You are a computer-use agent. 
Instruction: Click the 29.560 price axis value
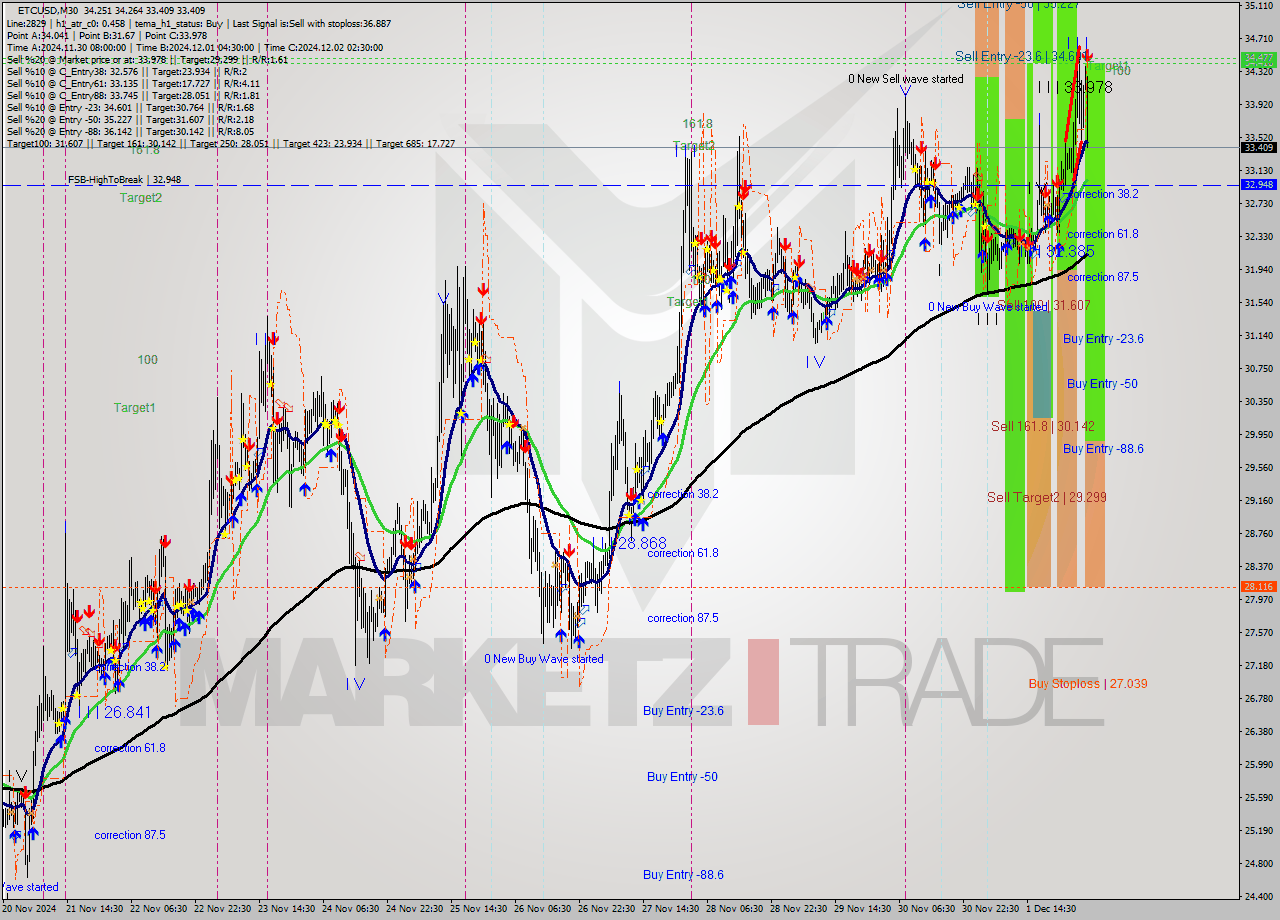point(1258,467)
